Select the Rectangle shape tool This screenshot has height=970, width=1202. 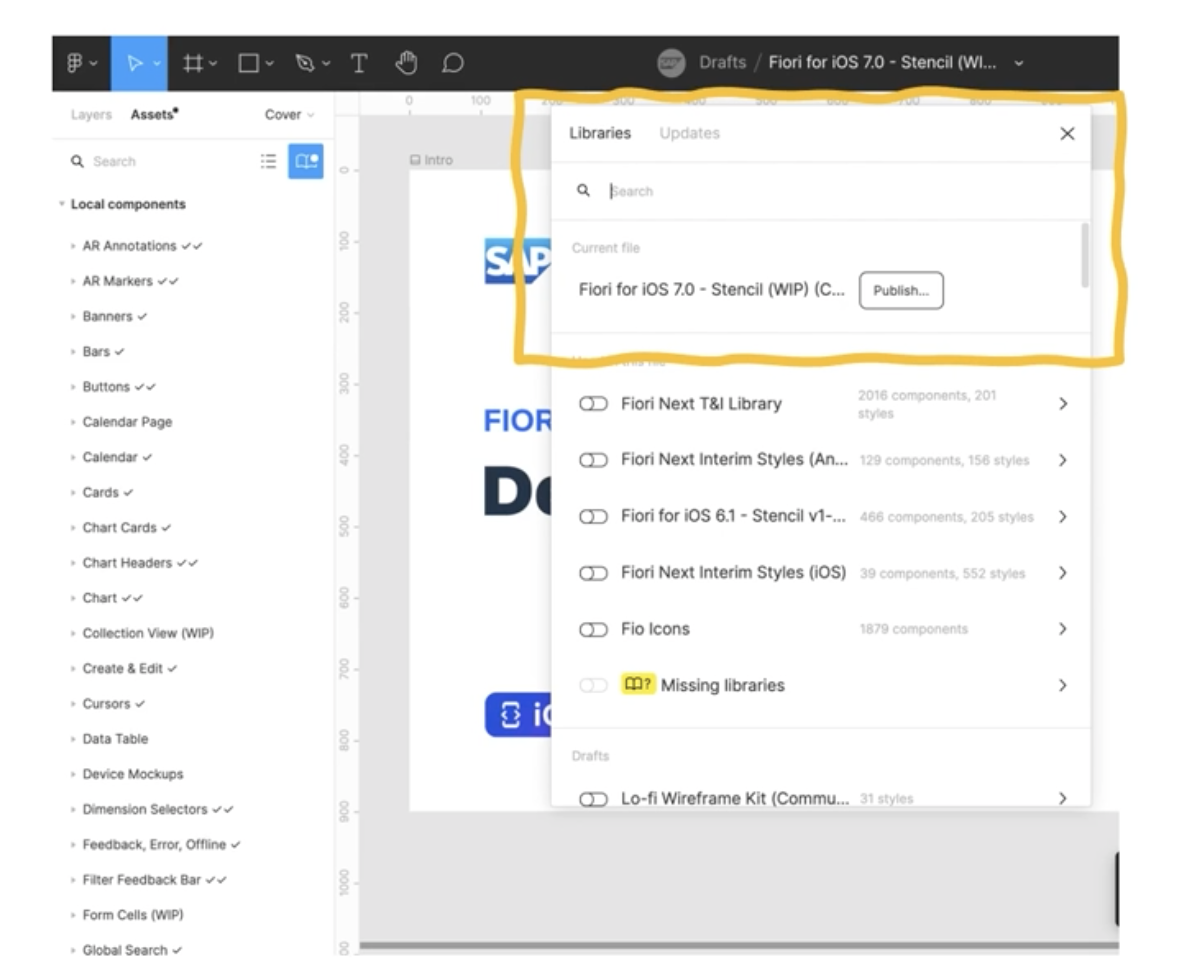[x=249, y=63]
